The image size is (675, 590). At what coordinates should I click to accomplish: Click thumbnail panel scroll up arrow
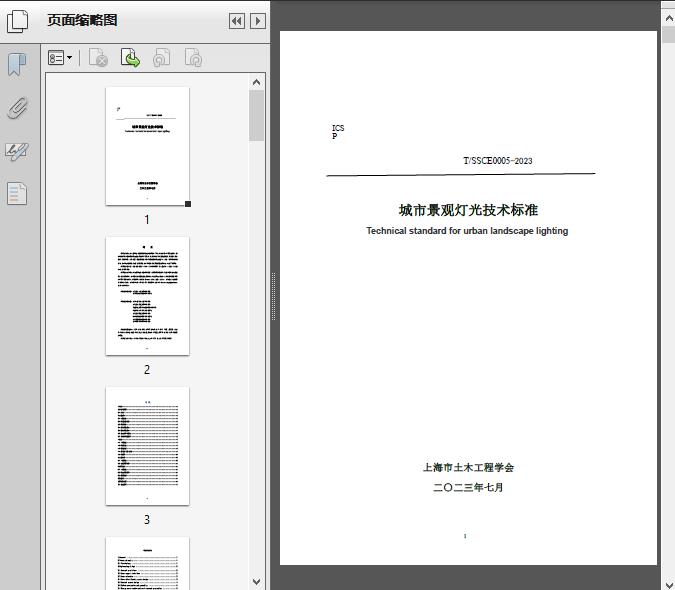click(x=257, y=82)
